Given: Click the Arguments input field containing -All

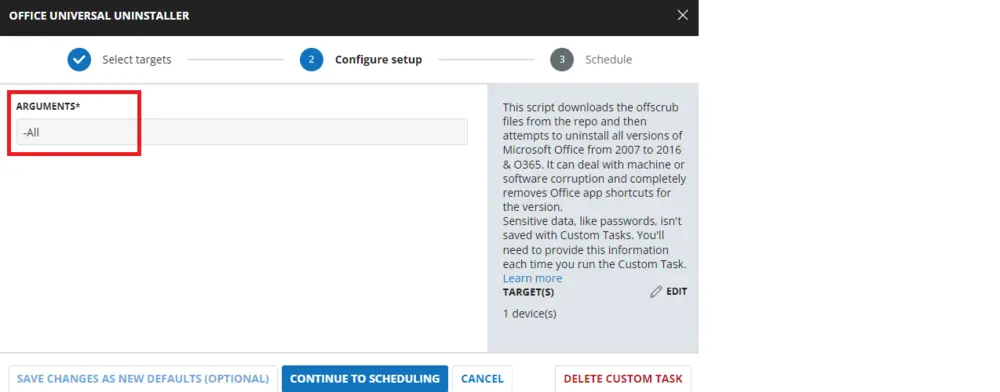Looking at the screenshot, I should 242,132.
